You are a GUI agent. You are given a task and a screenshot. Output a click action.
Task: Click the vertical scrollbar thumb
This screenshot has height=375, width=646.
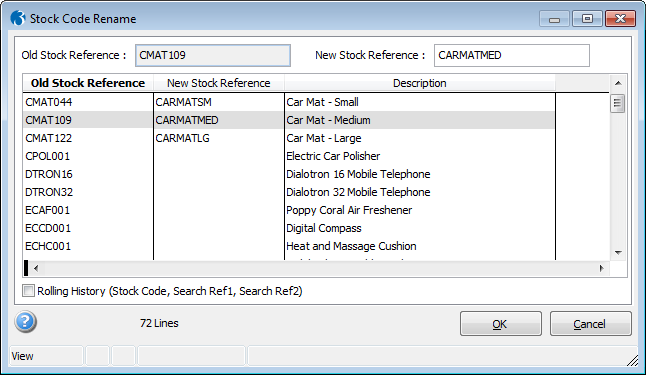pyautogui.click(x=617, y=103)
